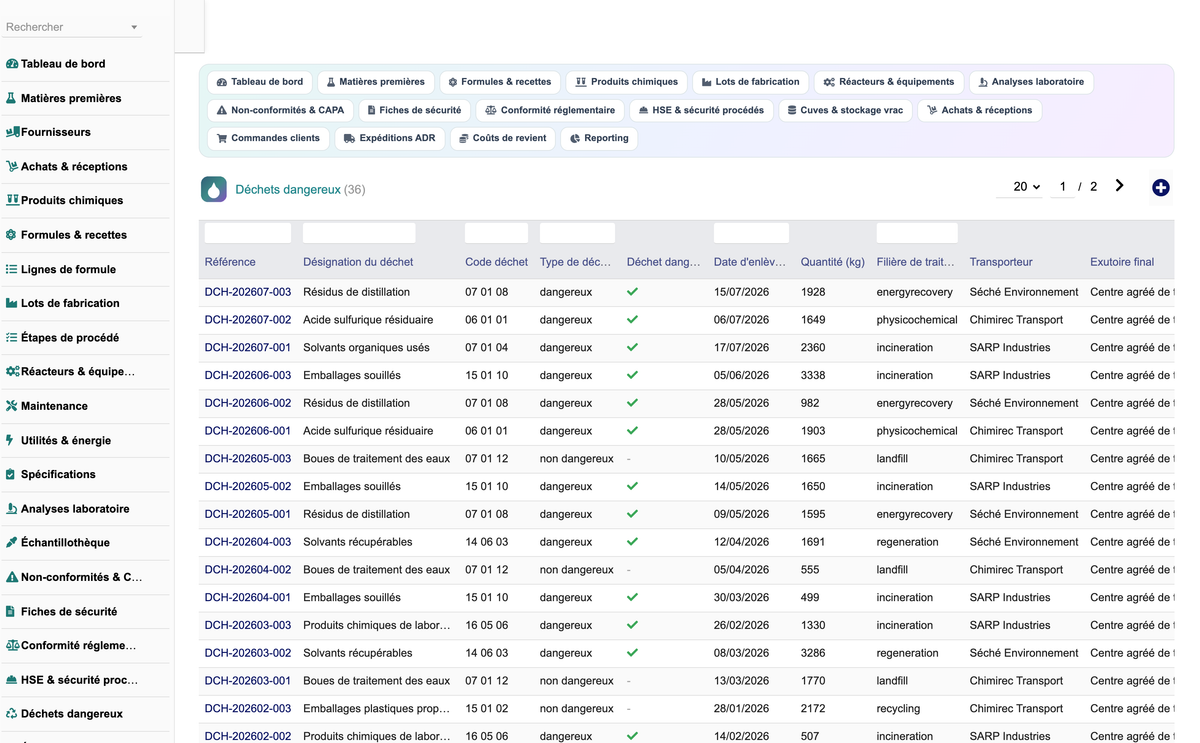Image resolution: width=1200 pixels, height=743 pixels.
Task: Sort by Transporteur column header
Action: (x=1001, y=262)
